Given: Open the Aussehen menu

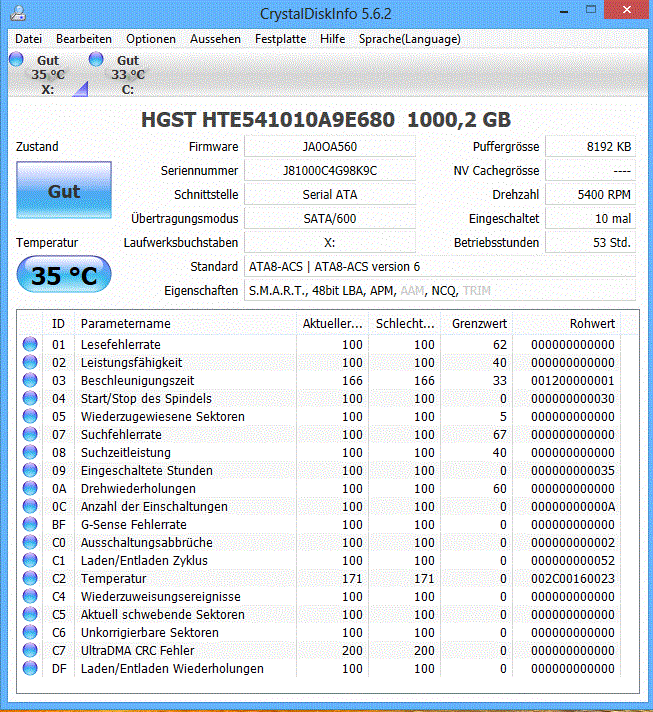Looking at the screenshot, I should click(x=215, y=39).
